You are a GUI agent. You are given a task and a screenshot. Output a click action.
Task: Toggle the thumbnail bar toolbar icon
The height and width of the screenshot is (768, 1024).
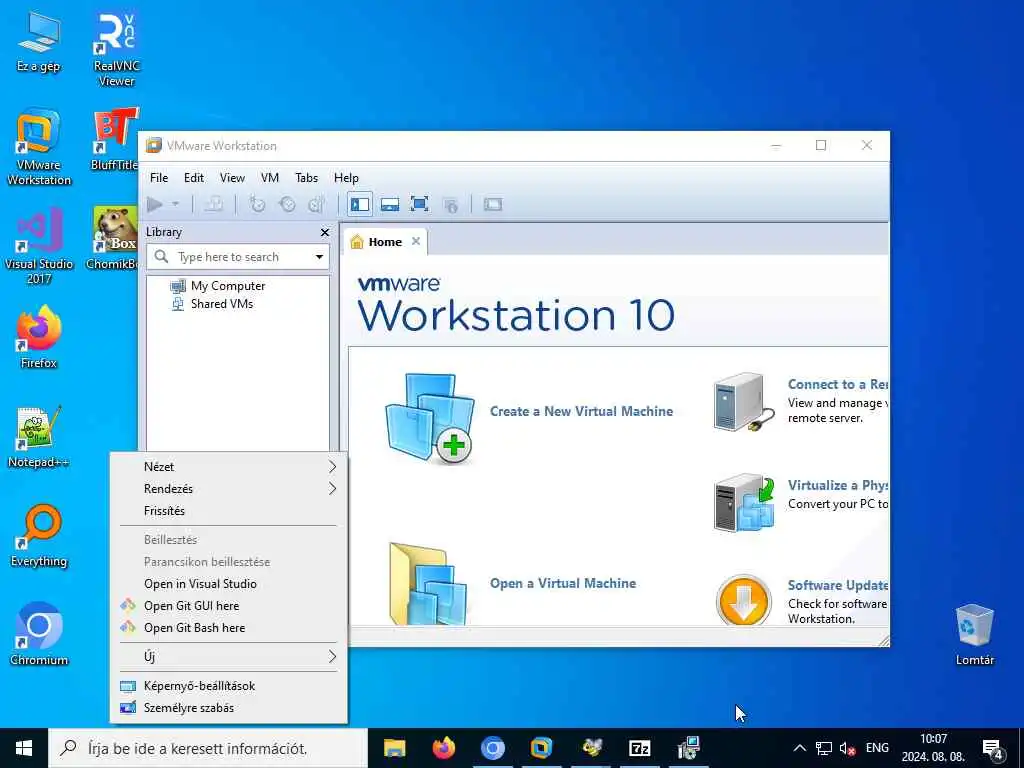tap(390, 204)
